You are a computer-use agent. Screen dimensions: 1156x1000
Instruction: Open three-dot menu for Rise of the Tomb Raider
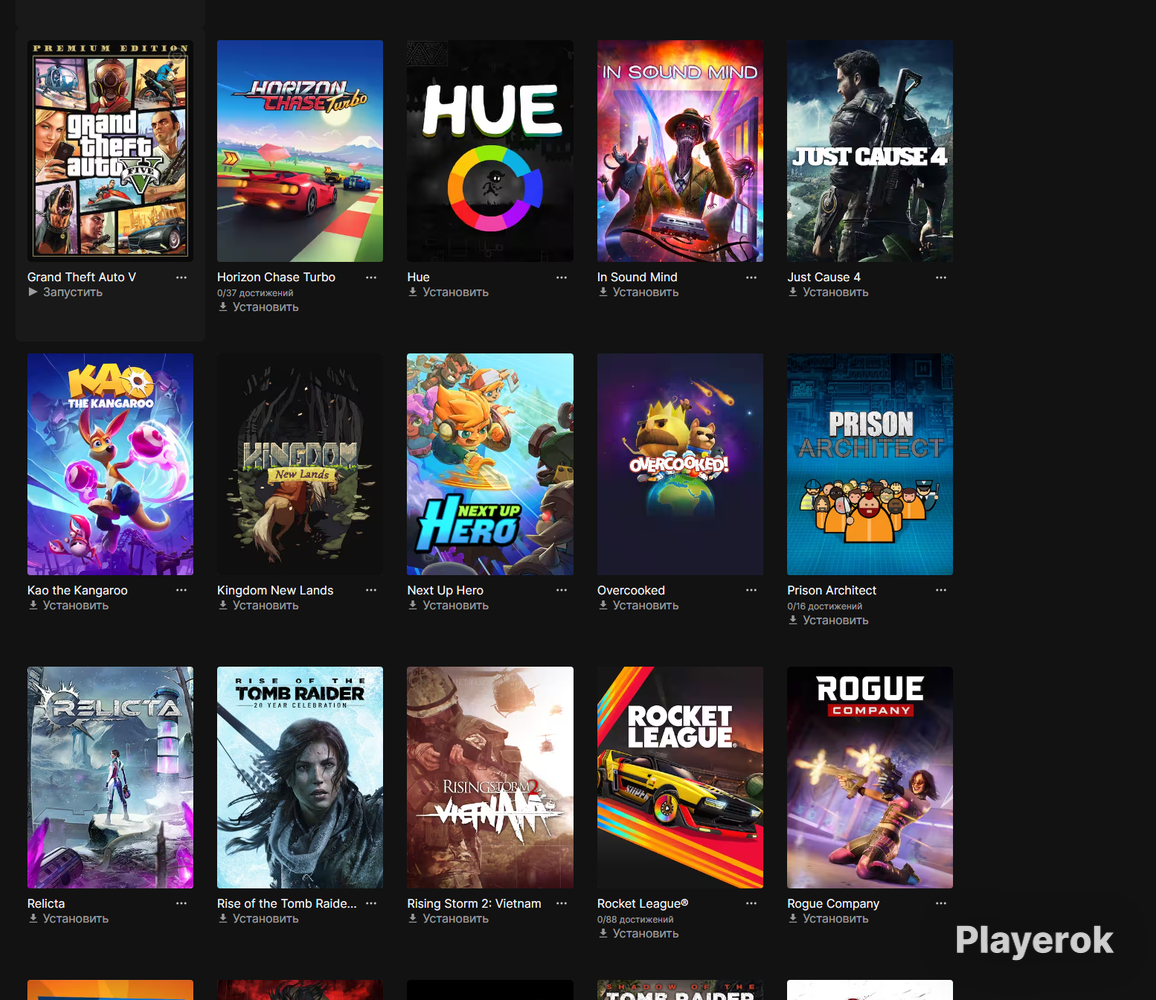click(x=371, y=904)
